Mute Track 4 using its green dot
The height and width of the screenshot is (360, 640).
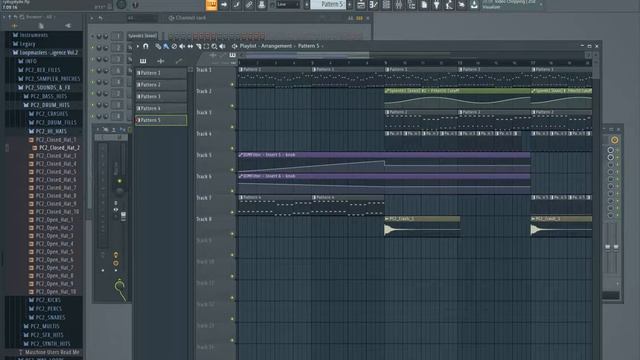coord(232,148)
